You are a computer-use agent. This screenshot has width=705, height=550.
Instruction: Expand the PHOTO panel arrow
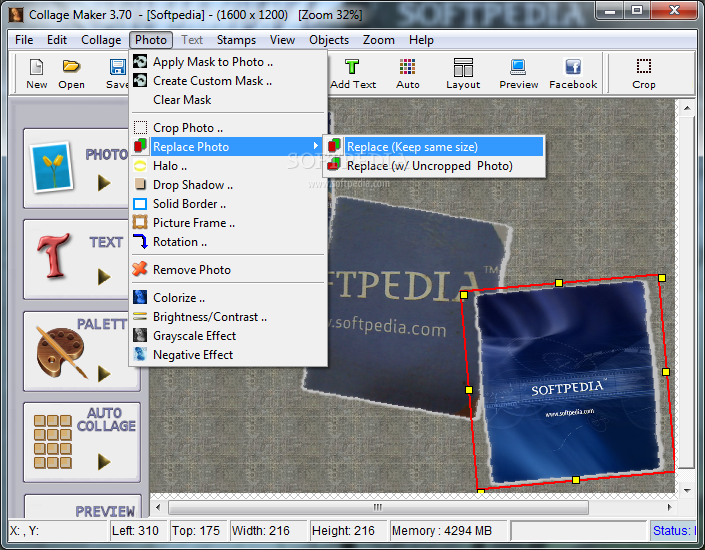(104, 183)
